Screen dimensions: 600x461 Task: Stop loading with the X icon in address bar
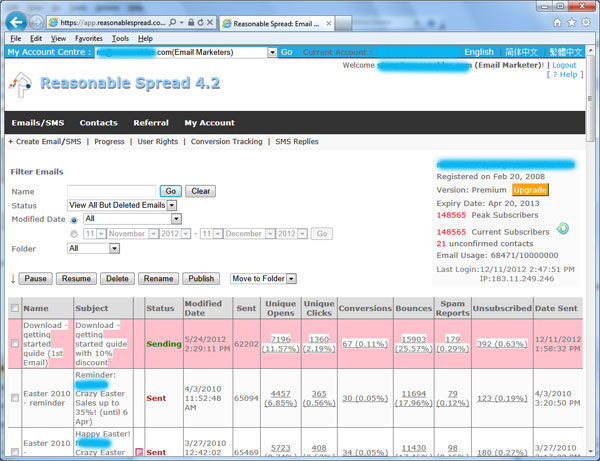pos(210,23)
